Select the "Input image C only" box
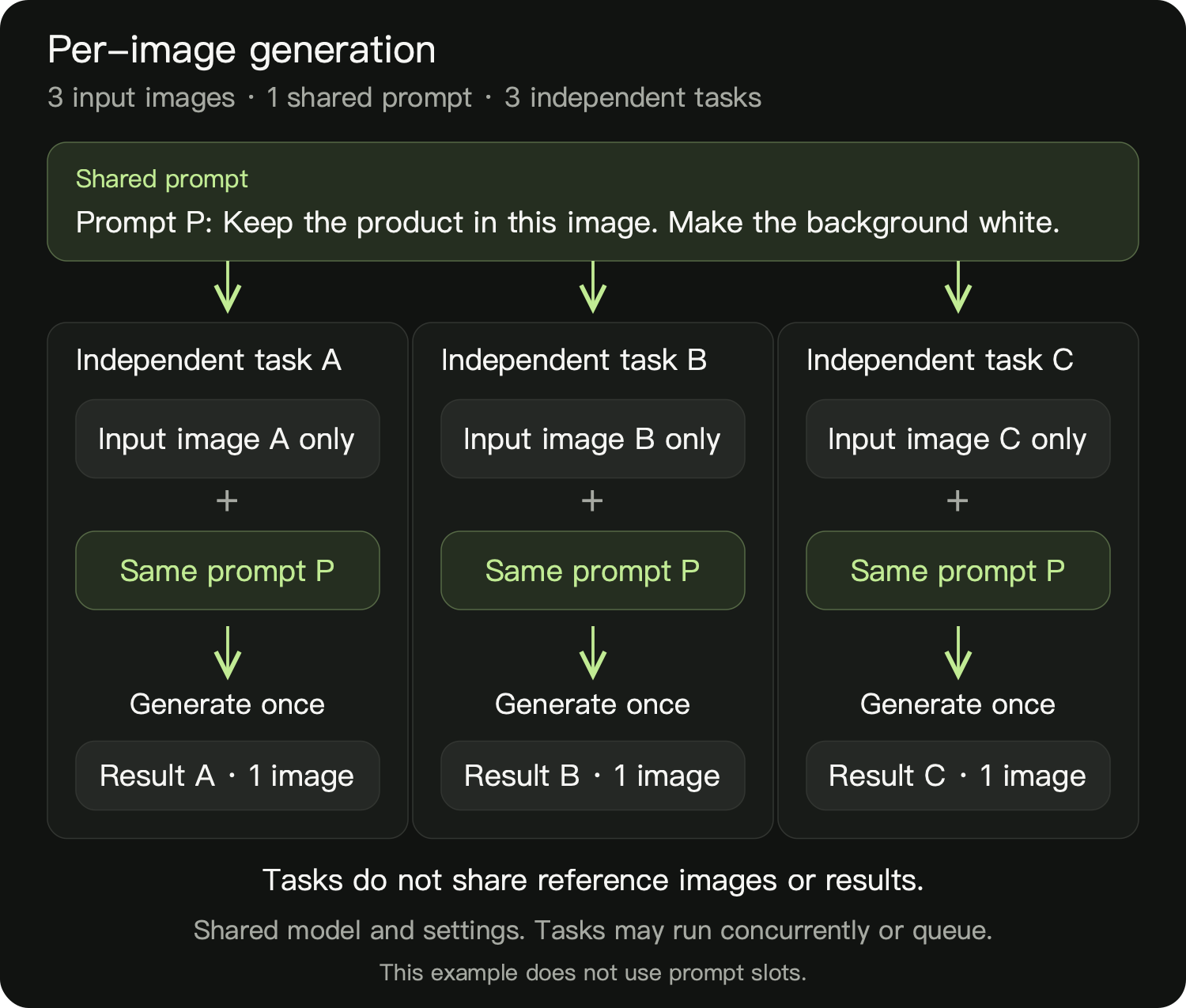This screenshot has width=1186, height=1008. click(x=958, y=439)
